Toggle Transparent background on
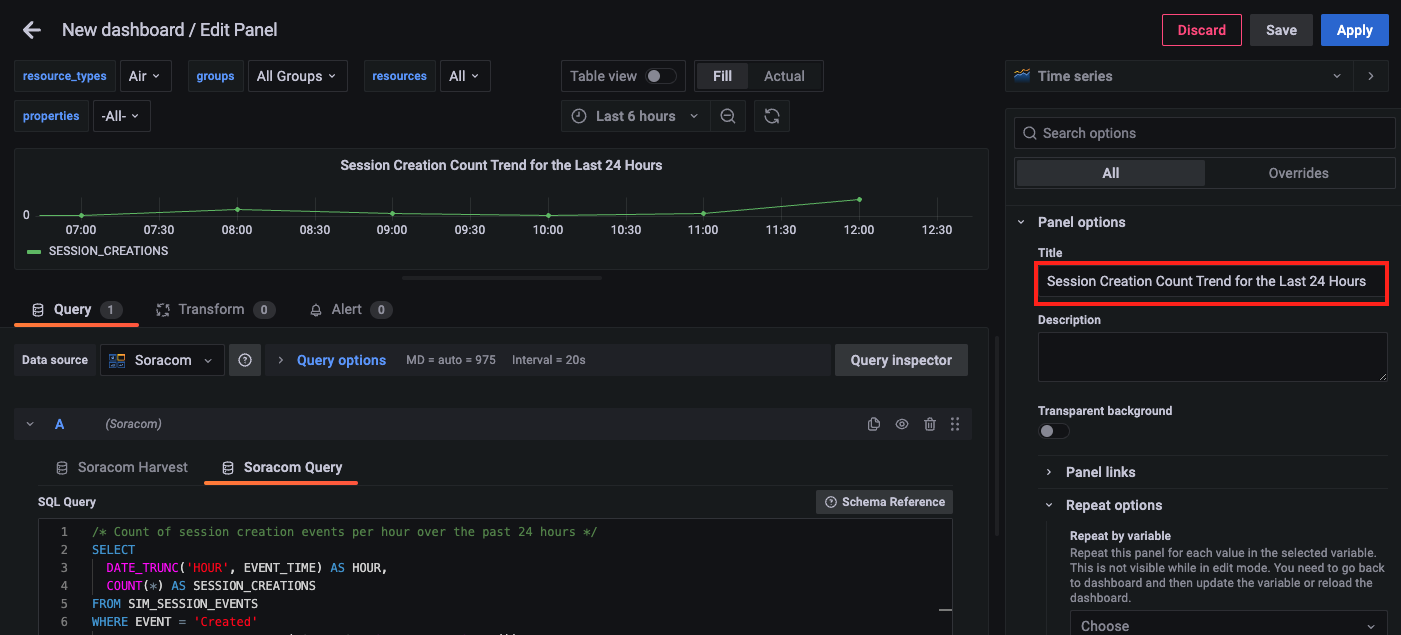The image size is (1401, 635). click(x=1053, y=430)
